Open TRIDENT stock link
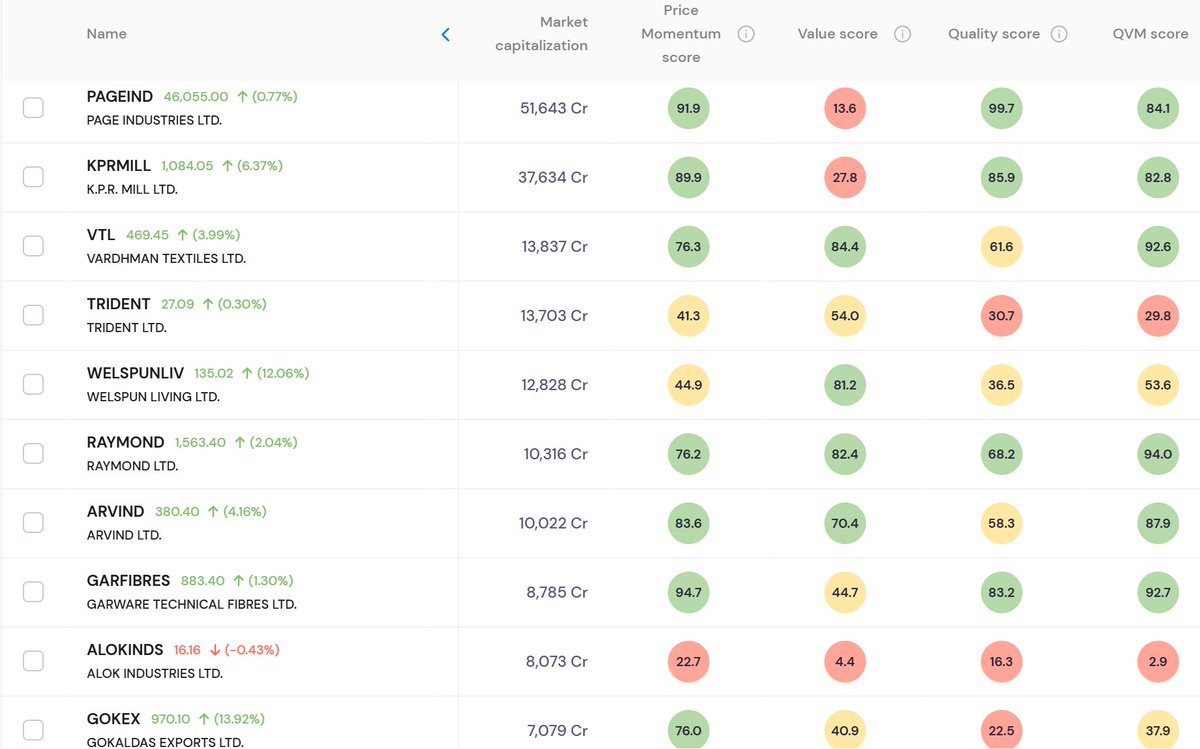The image size is (1200, 749). click(x=119, y=303)
